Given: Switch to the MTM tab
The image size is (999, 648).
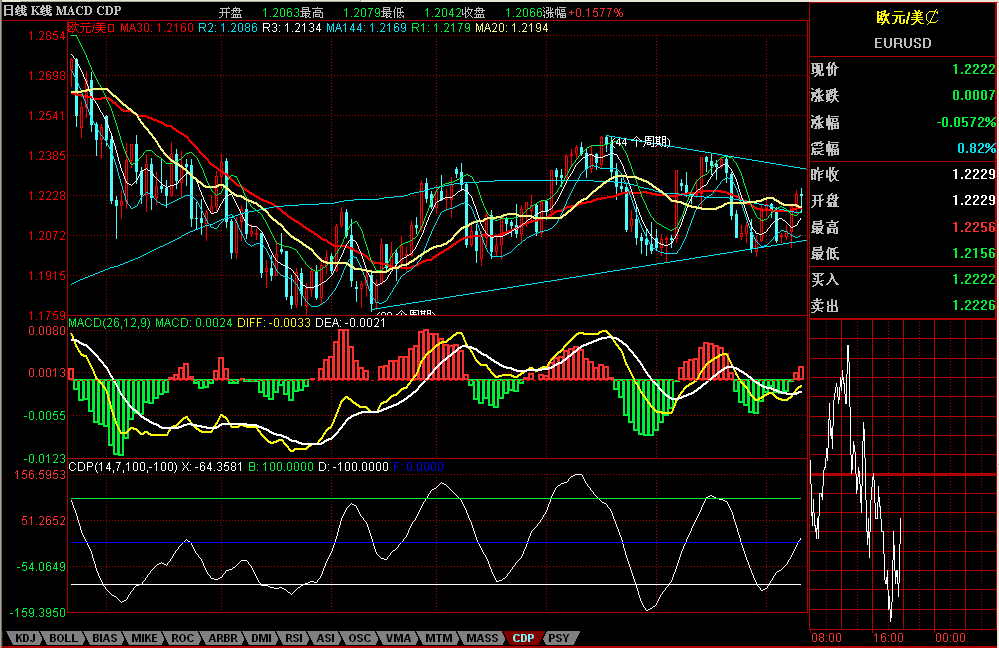Looking at the screenshot, I should 437,638.
